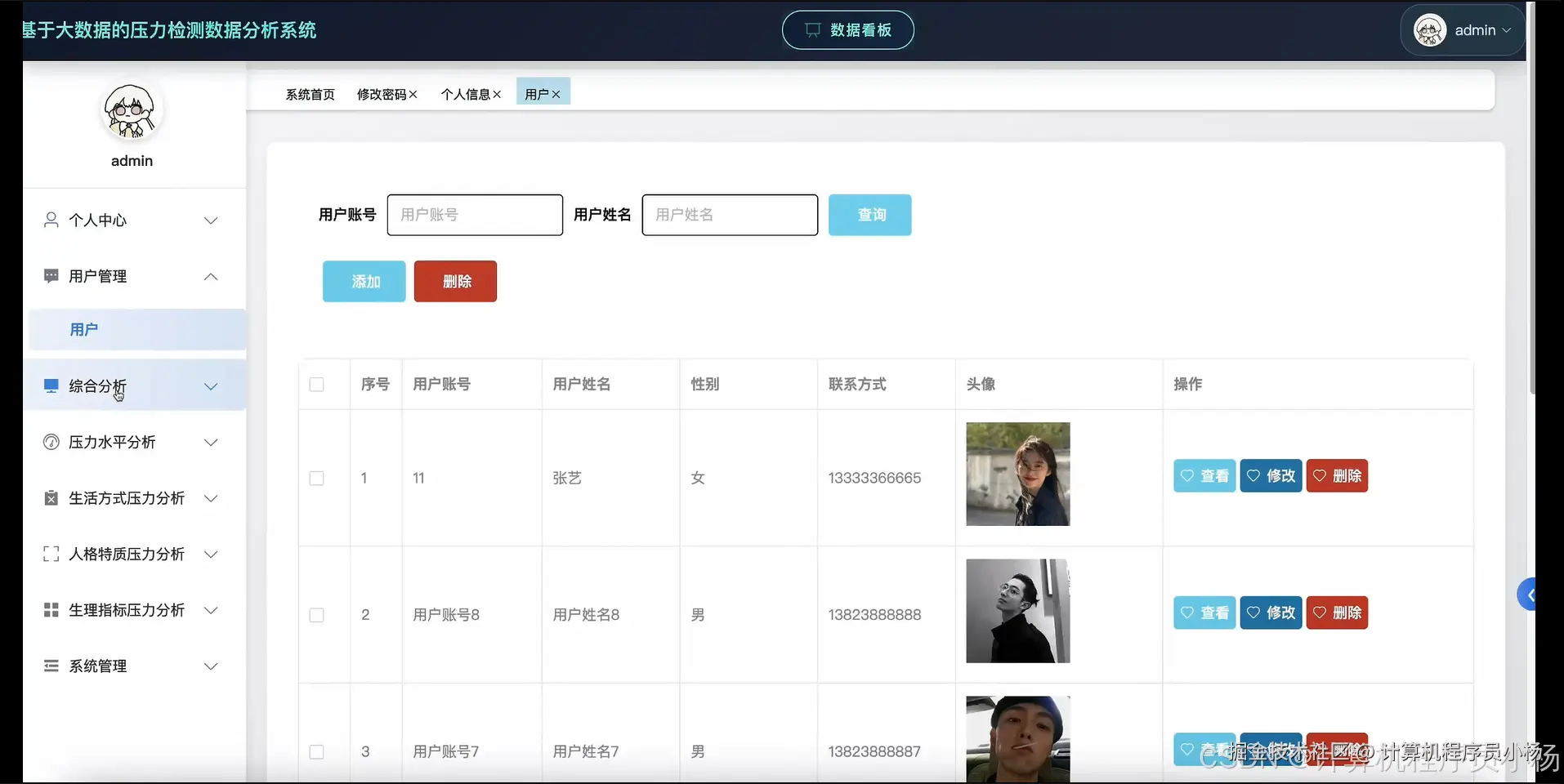Screen dimensions: 1564x784
Task: Expand the 人格特质压力分析 chevron
Action: [211, 554]
